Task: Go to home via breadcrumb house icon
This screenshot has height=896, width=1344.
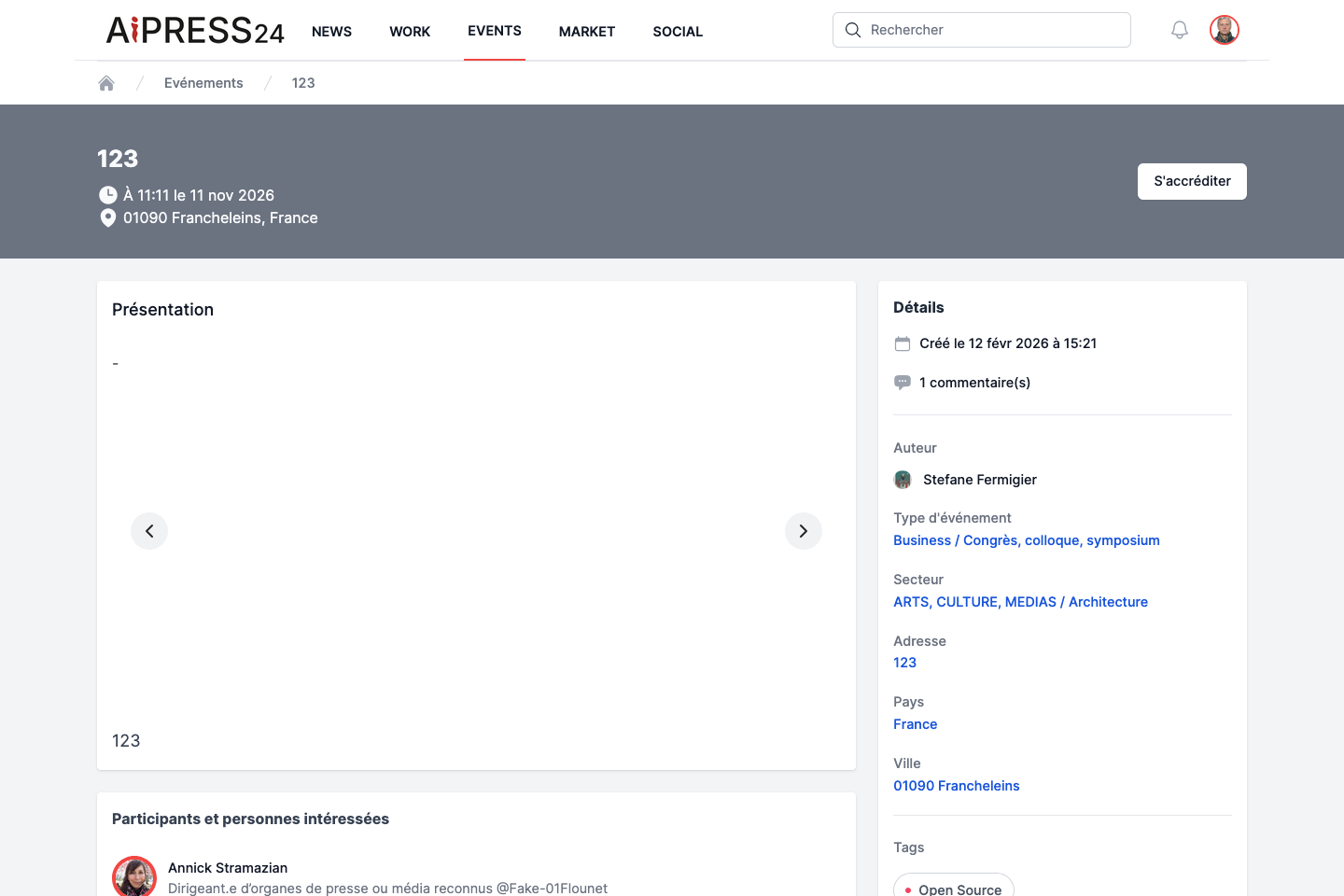Action: [106, 83]
